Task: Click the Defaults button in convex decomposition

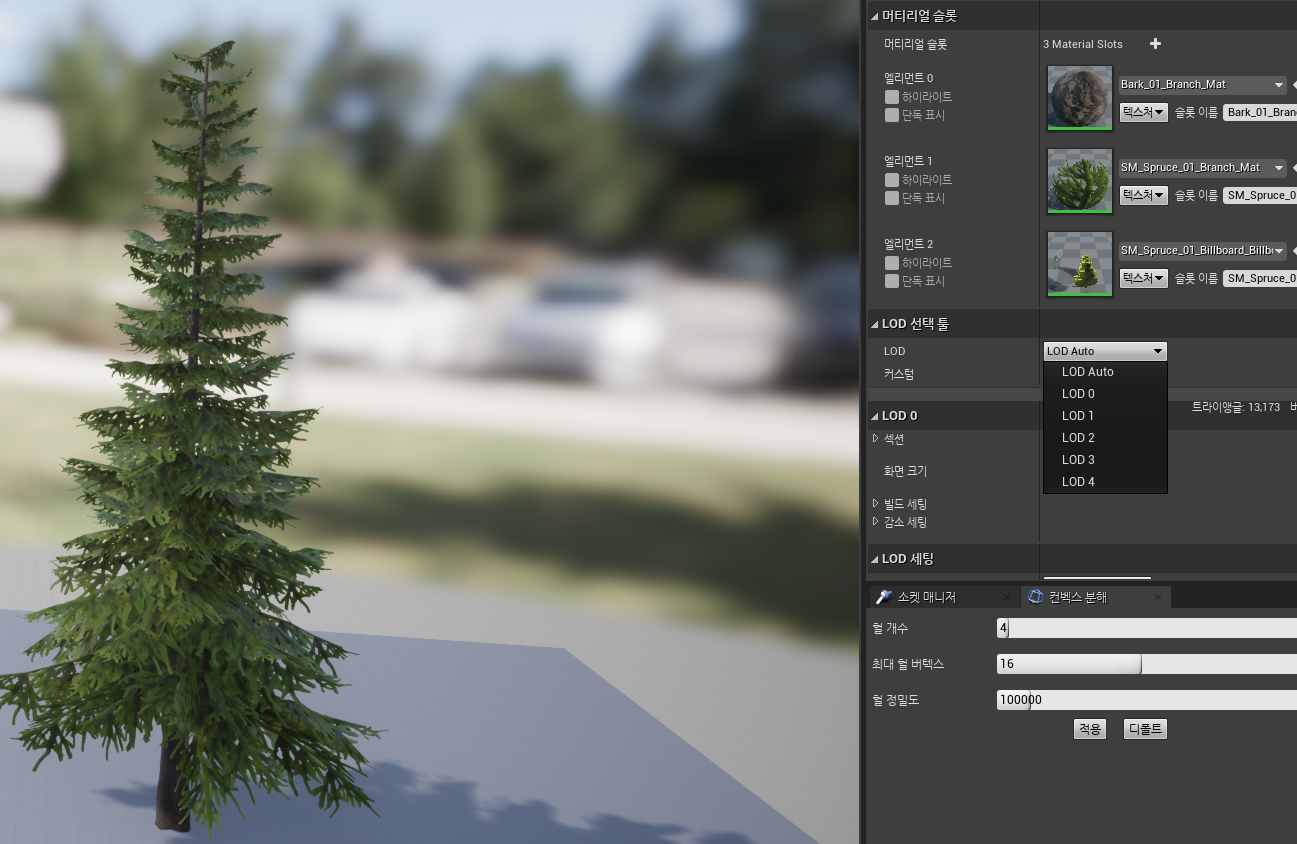Action: [1145, 729]
